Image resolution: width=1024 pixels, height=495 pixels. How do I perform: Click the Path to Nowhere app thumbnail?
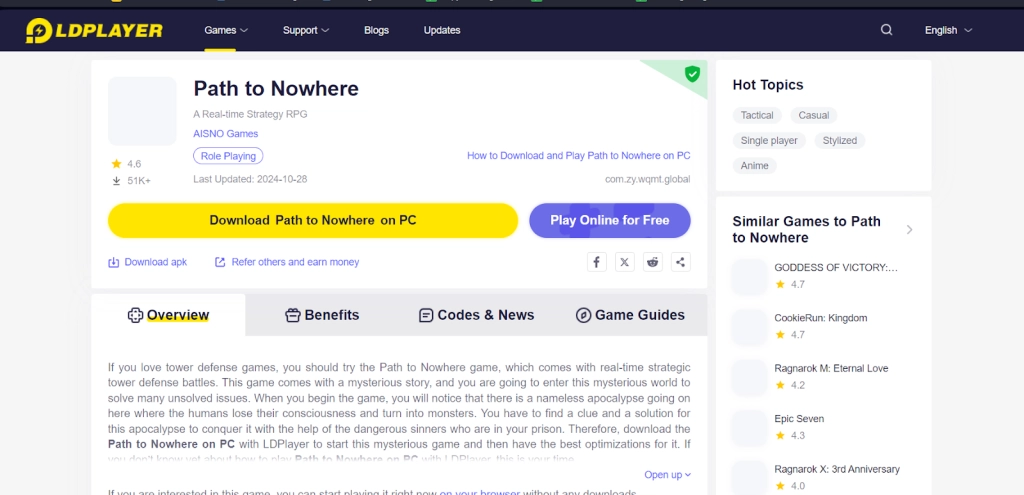point(142,111)
